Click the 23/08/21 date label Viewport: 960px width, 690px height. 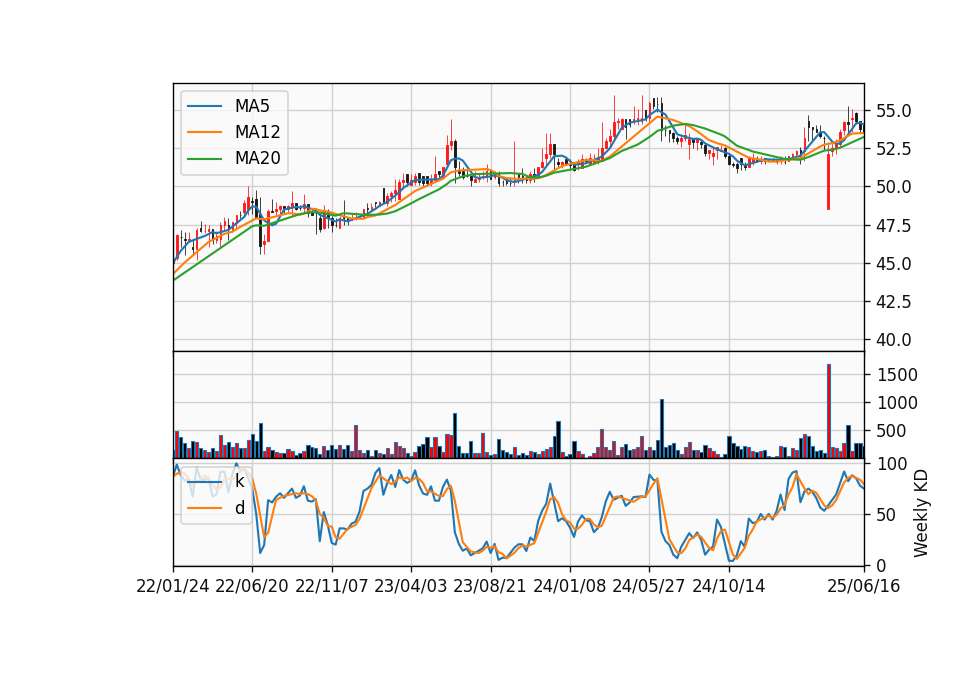(489, 586)
